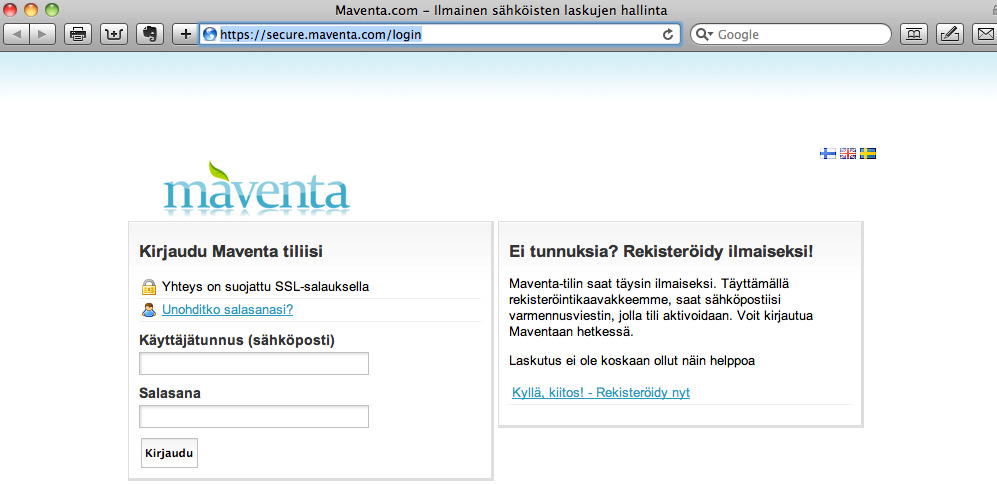Switch language with the Finnish flag
This screenshot has width=997, height=484.
coord(828,153)
